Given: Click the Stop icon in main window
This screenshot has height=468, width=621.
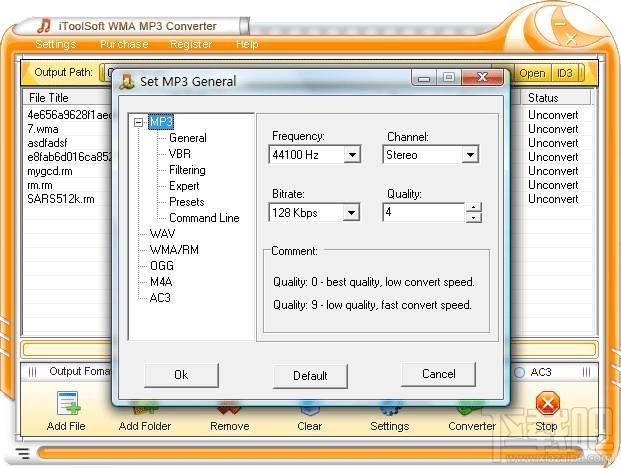Looking at the screenshot, I should [x=547, y=403].
